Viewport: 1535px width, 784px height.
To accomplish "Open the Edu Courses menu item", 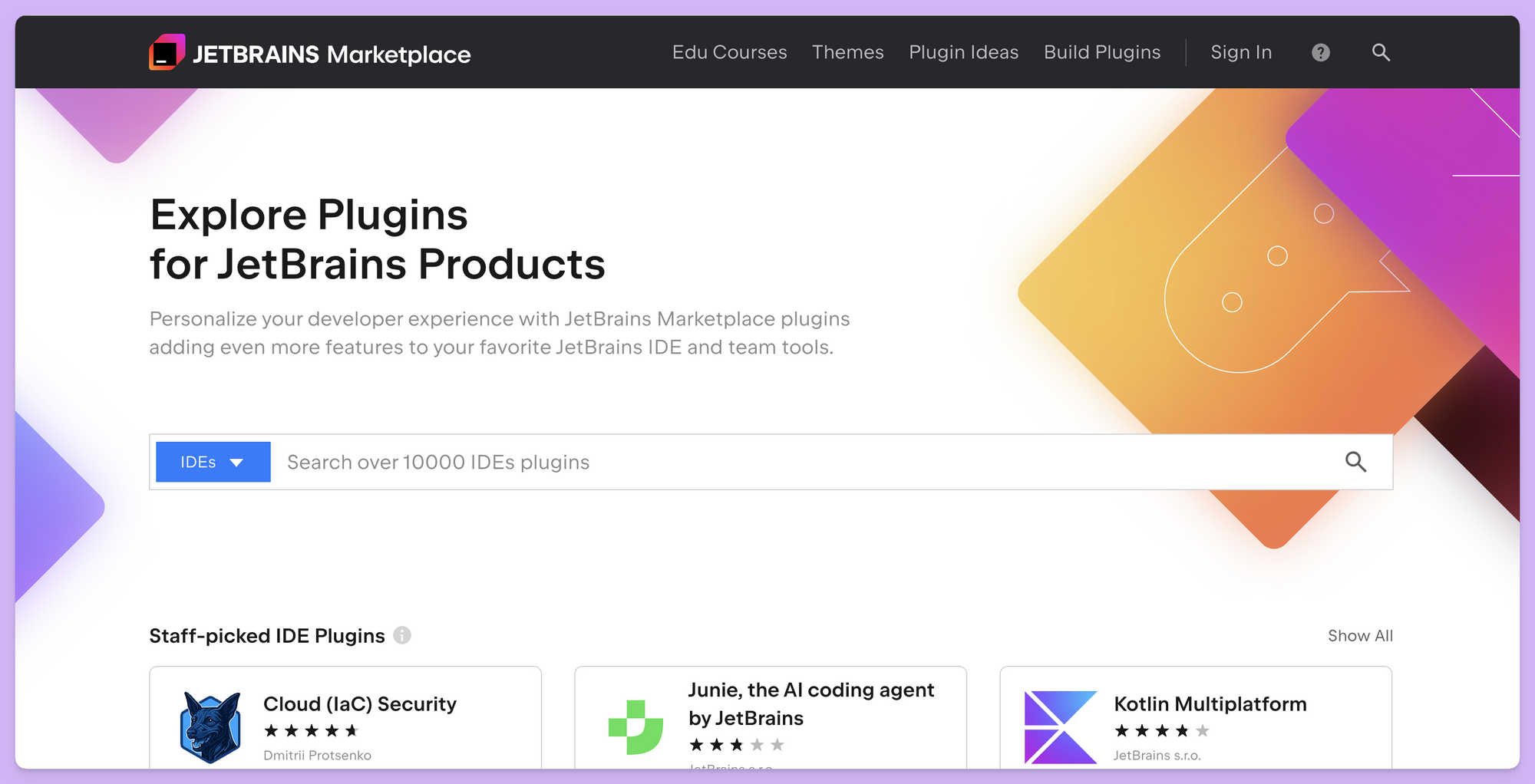I will [729, 52].
